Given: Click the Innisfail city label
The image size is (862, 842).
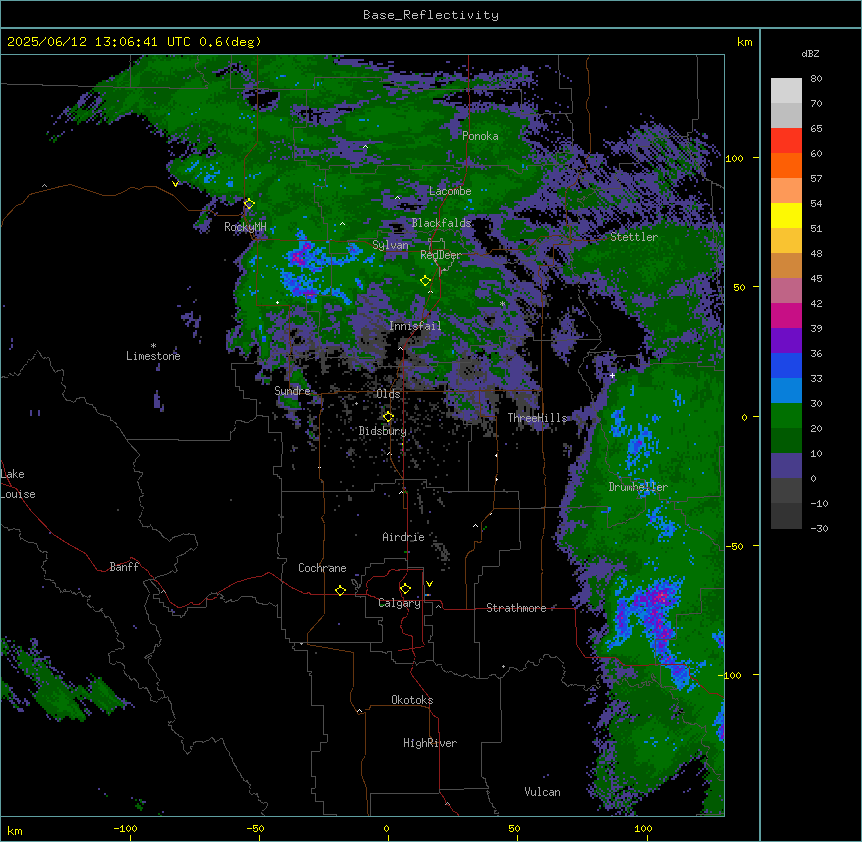Looking at the screenshot, I should point(415,326).
